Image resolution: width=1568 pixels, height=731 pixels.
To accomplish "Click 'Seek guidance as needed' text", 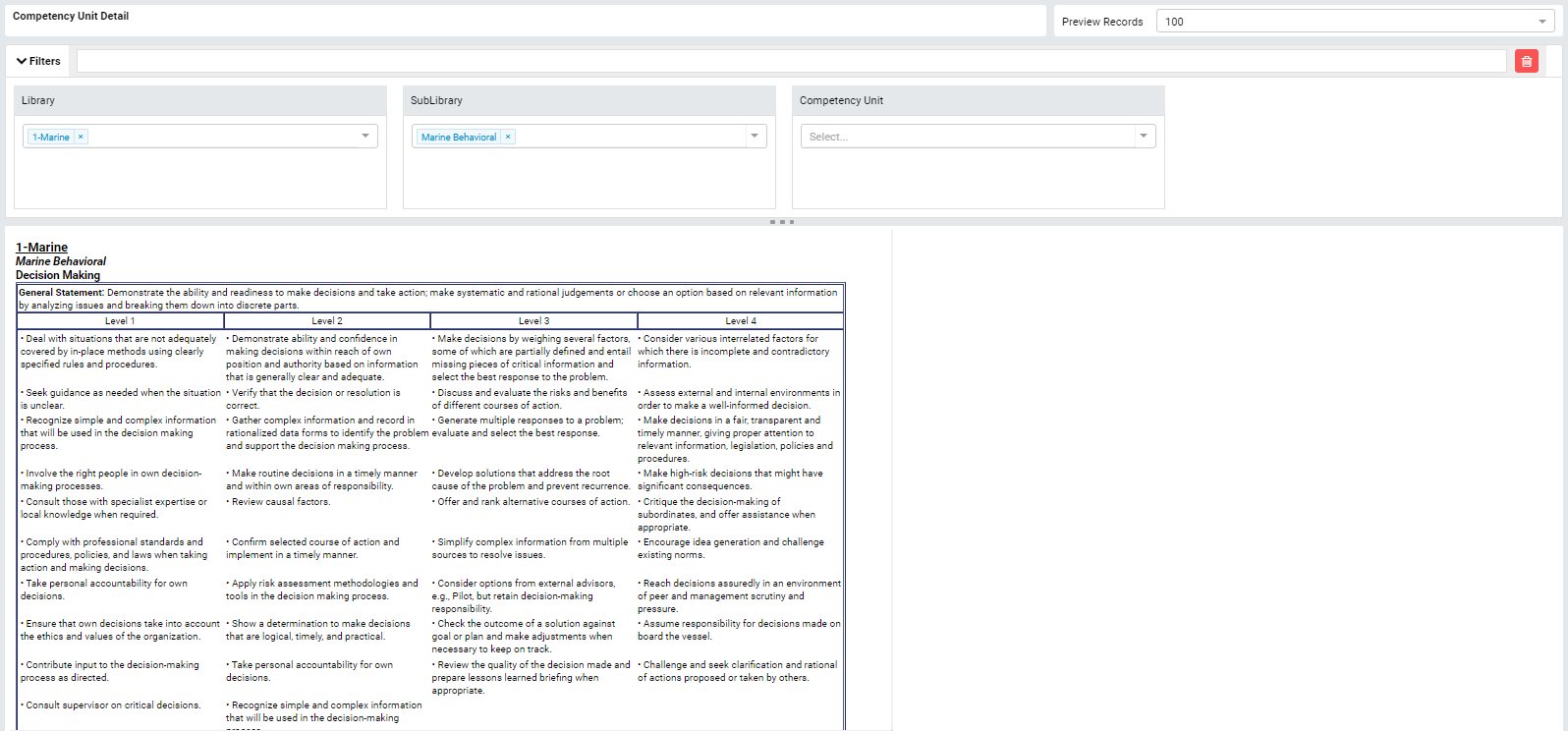I will [x=121, y=399].
